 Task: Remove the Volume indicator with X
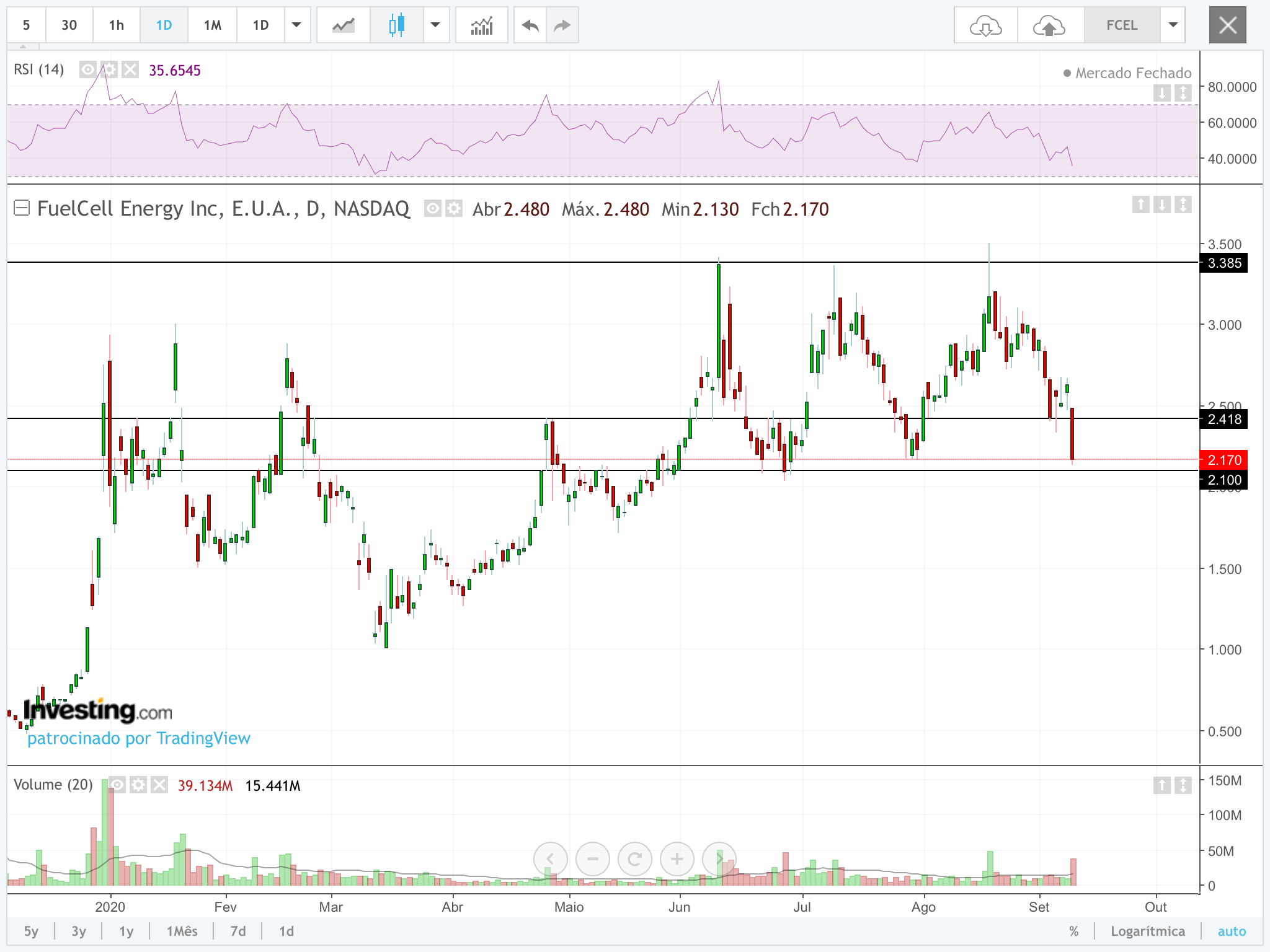tap(159, 785)
